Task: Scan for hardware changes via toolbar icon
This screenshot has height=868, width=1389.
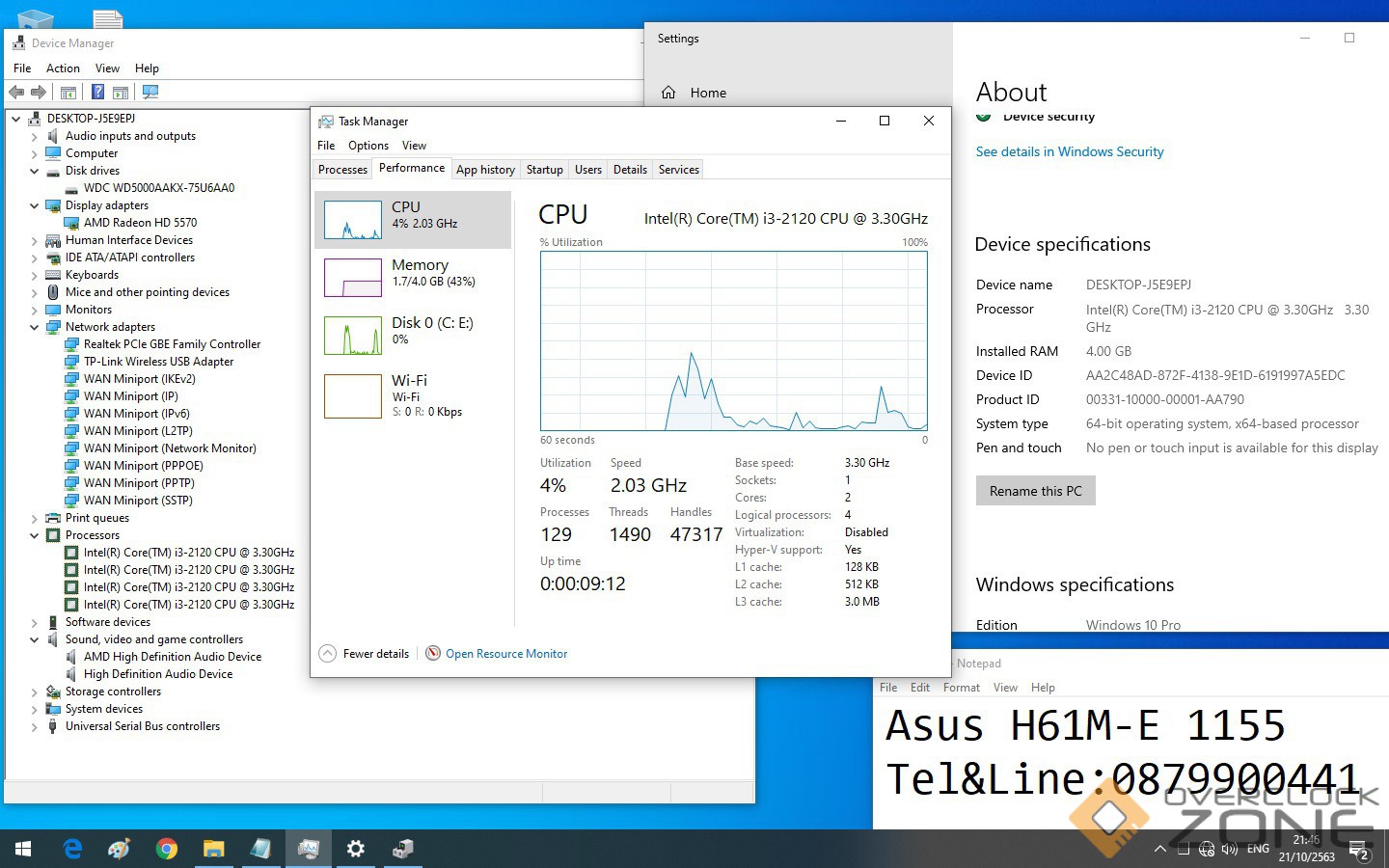Action: click(x=150, y=92)
